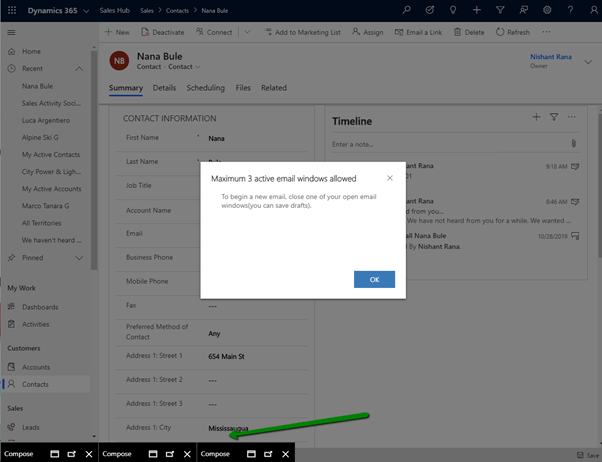602x462 pixels.
Task: Go to Accounts in the sidebar
Action: [x=37, y=367]
